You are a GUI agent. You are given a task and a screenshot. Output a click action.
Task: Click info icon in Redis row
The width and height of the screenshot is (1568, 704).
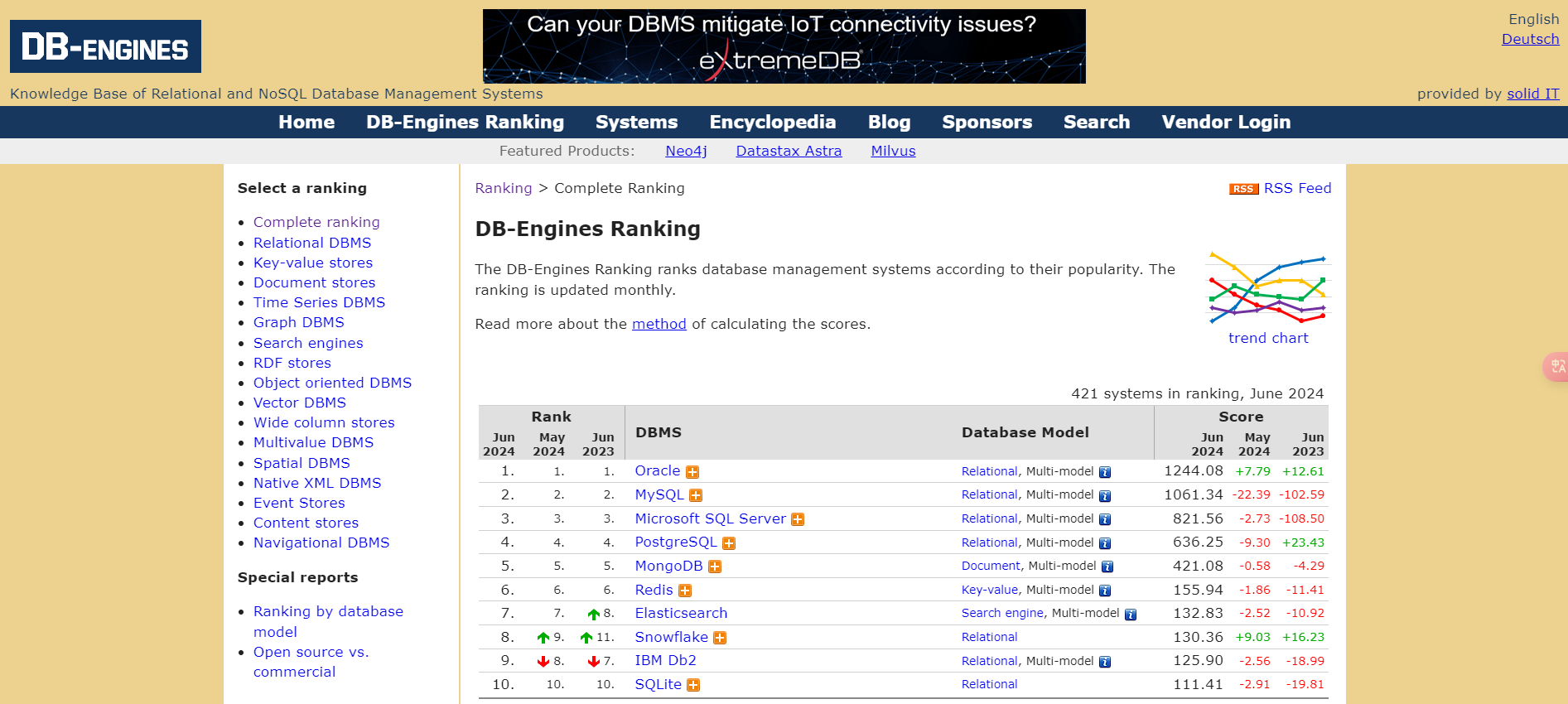click(x=1105, y=591)
